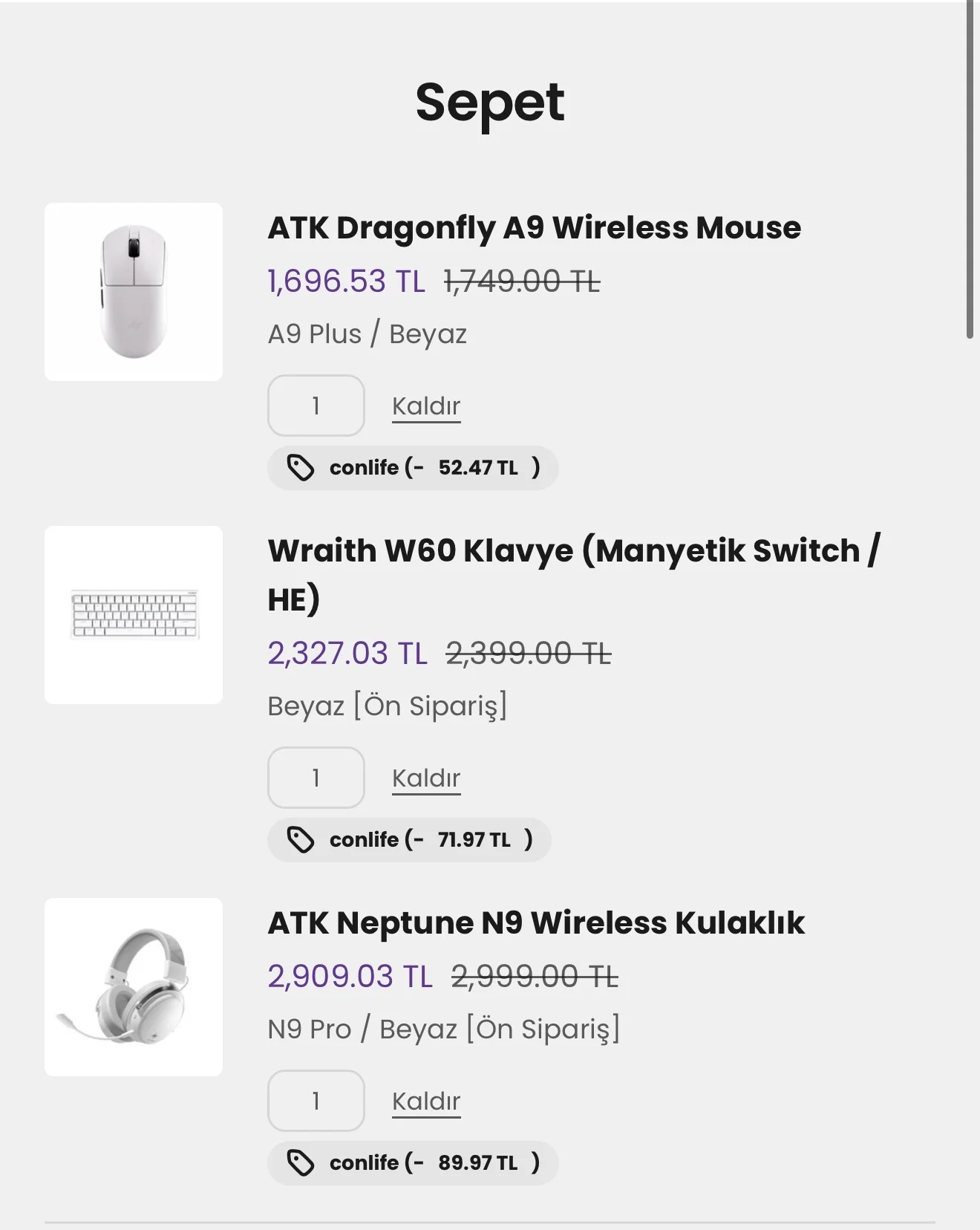The image size is (980, 1230).
Task: Remove the Wraith W60 keyboard via Kaldır
Action: coord(426,778)
